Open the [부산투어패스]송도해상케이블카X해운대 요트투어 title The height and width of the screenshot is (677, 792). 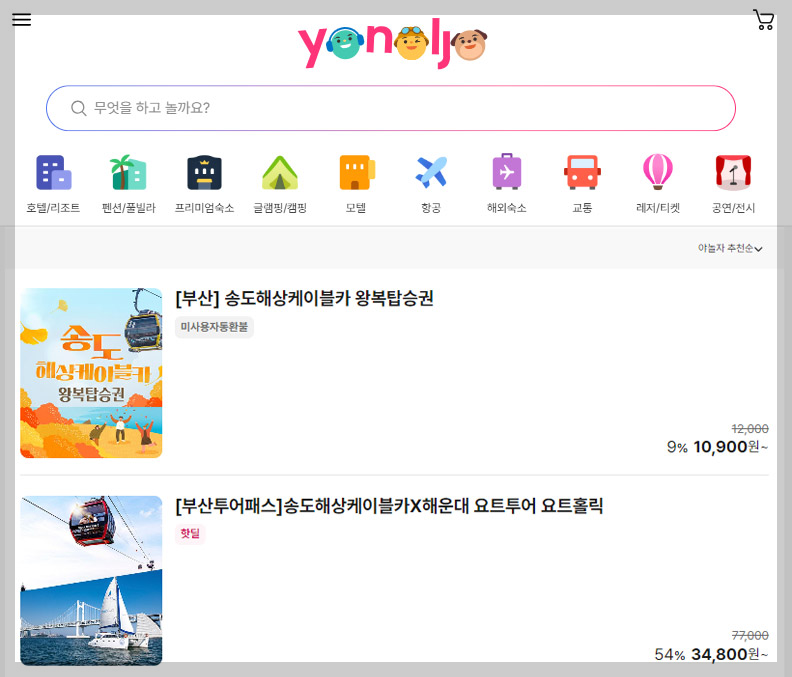point(389,505)
